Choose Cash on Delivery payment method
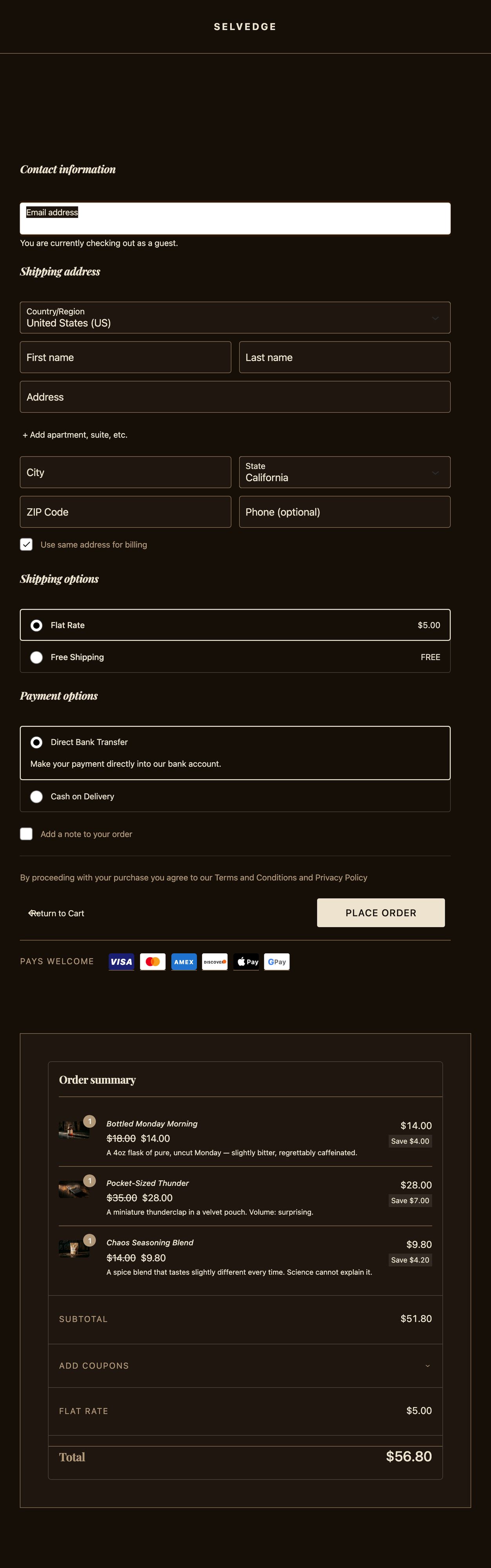491x1568 pixels. [36, 796]
